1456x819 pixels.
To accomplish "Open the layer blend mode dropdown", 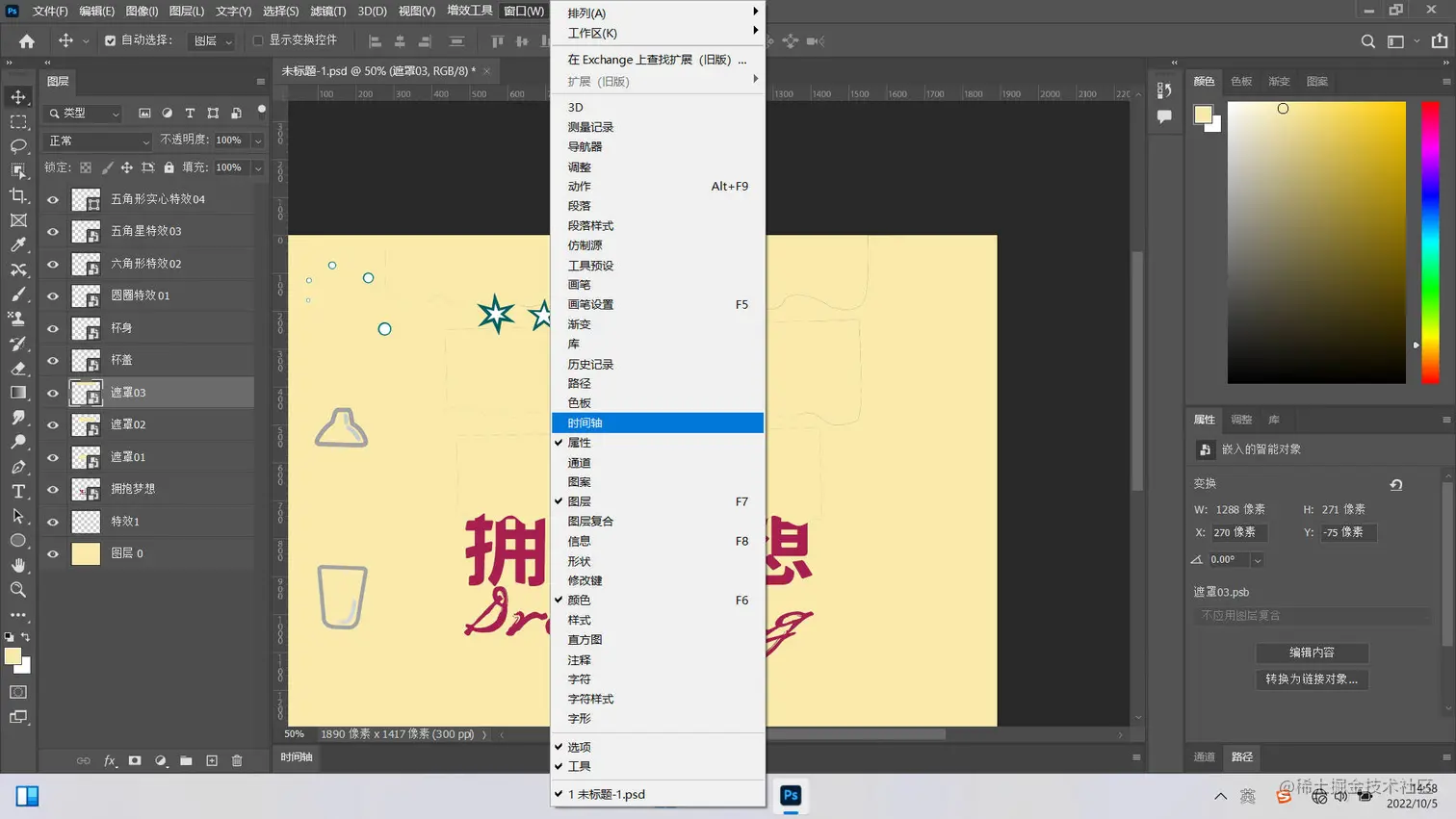I will point(96,141).
